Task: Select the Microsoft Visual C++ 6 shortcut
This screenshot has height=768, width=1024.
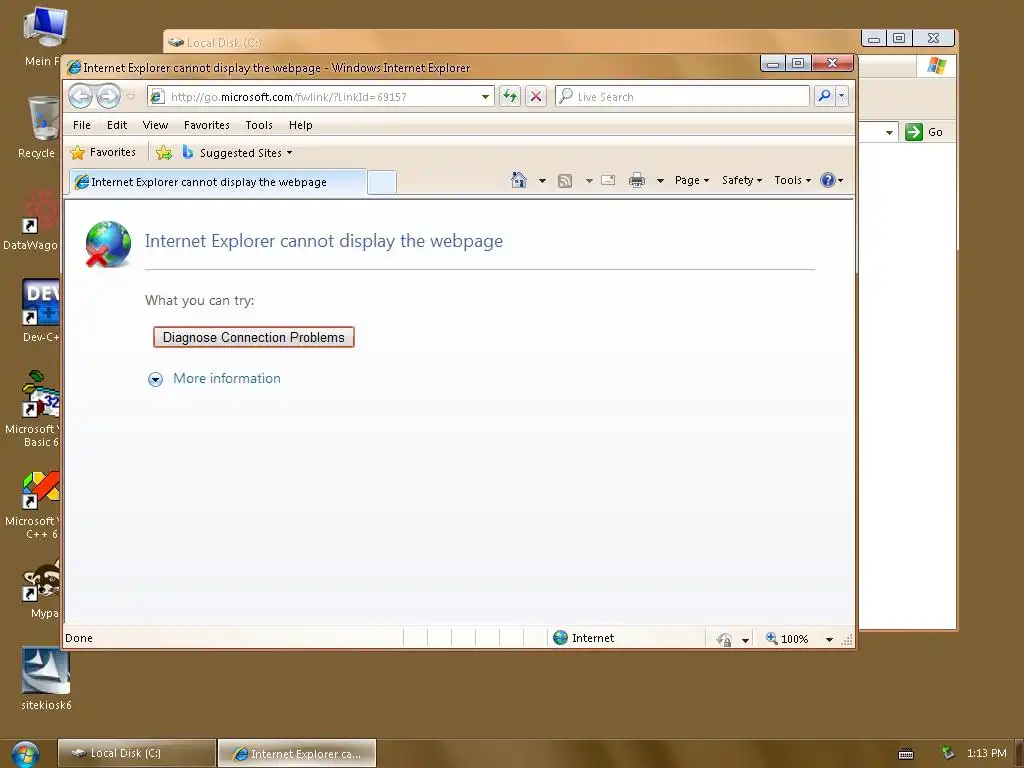Action: (x=34, y=505)
